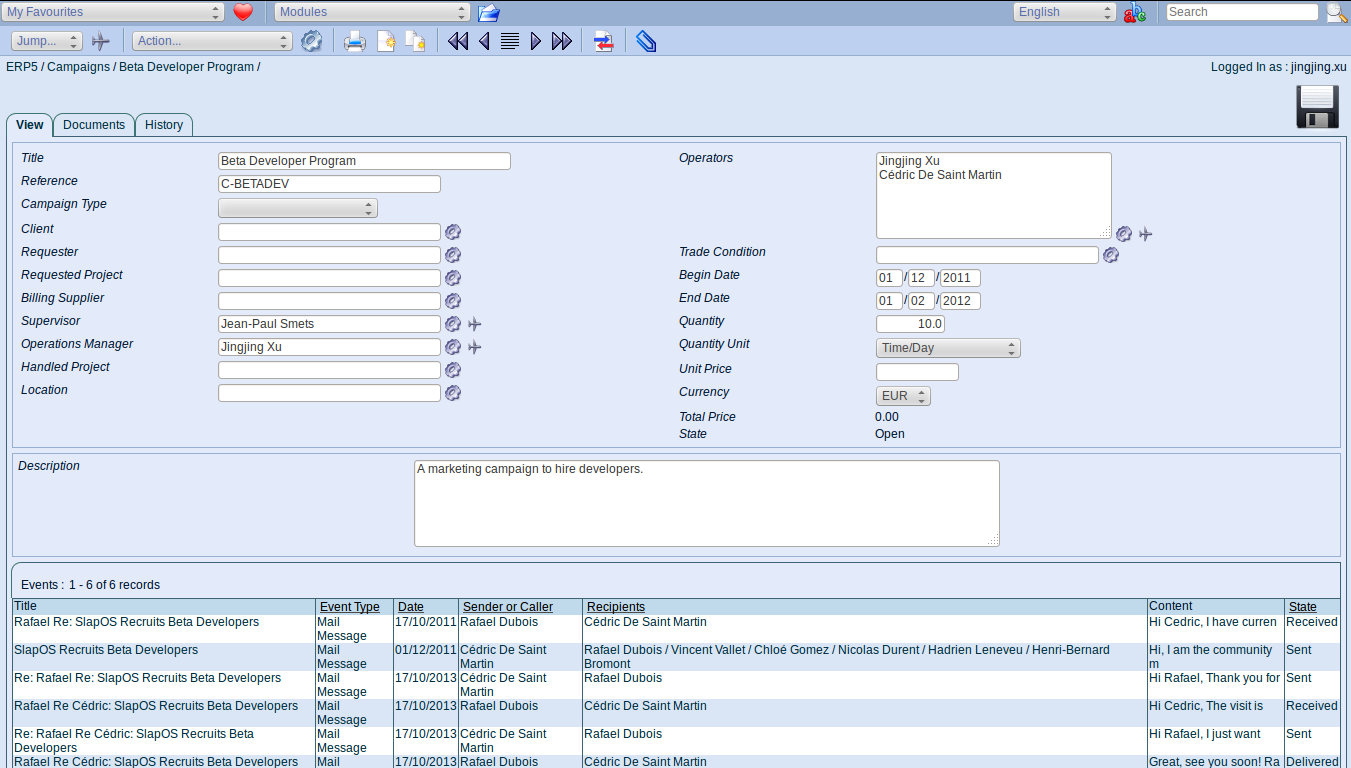1351x768 pixels.
Task: Open the Currency EUR dropdown
Action: pyautogui.click(x=903, y=396)
